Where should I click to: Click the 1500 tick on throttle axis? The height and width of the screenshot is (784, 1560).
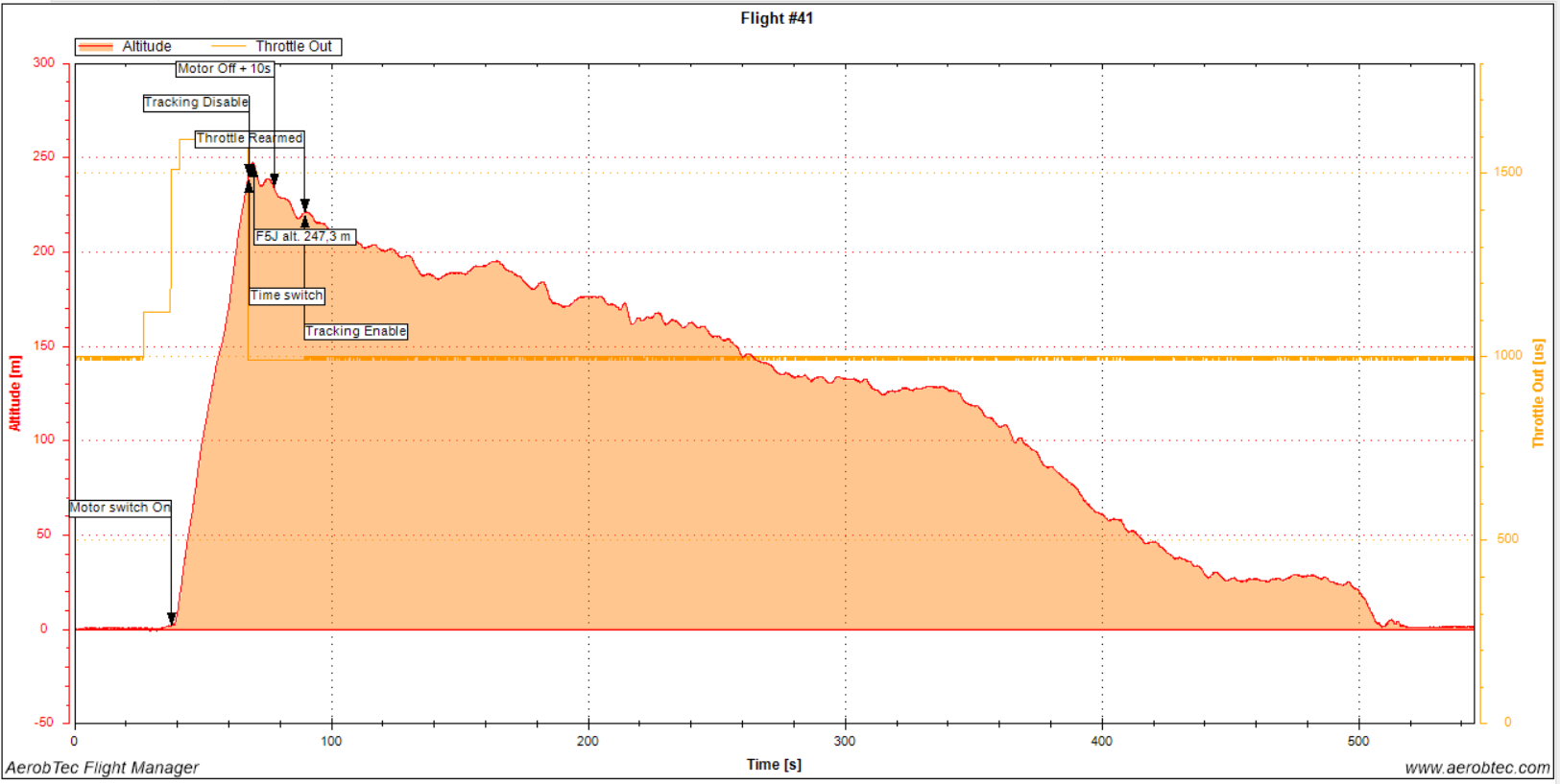tap(1507, 172)
